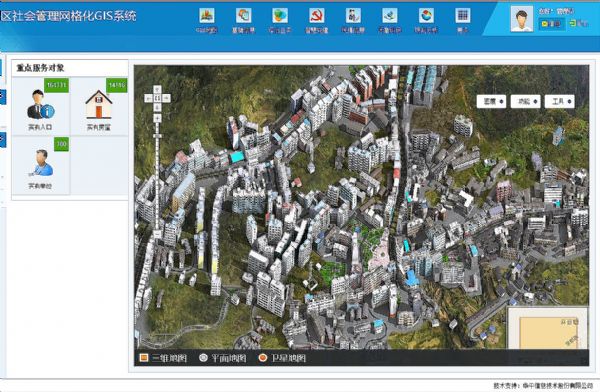Click the map zoom slider handle
Viewport: 600px width, 392px height.
(x=157, y=136)
